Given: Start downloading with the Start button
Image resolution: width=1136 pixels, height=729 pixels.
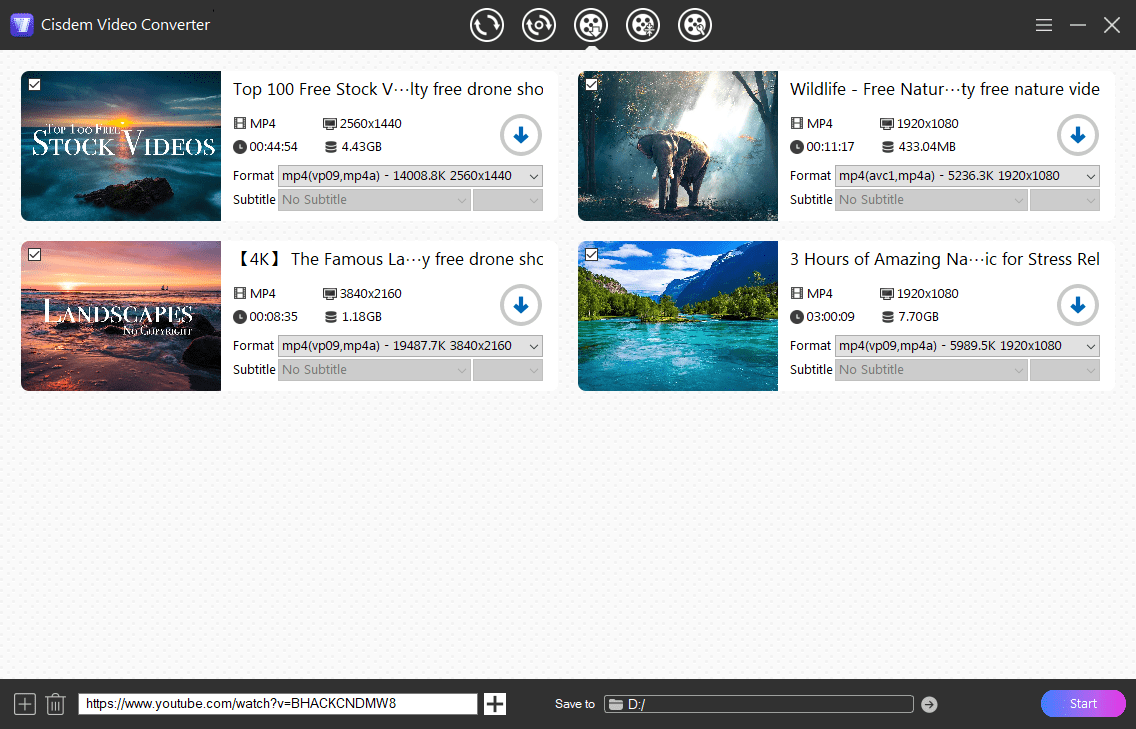Looking at the screenshot, I should pyautogui.click(x=1083, y=704).
